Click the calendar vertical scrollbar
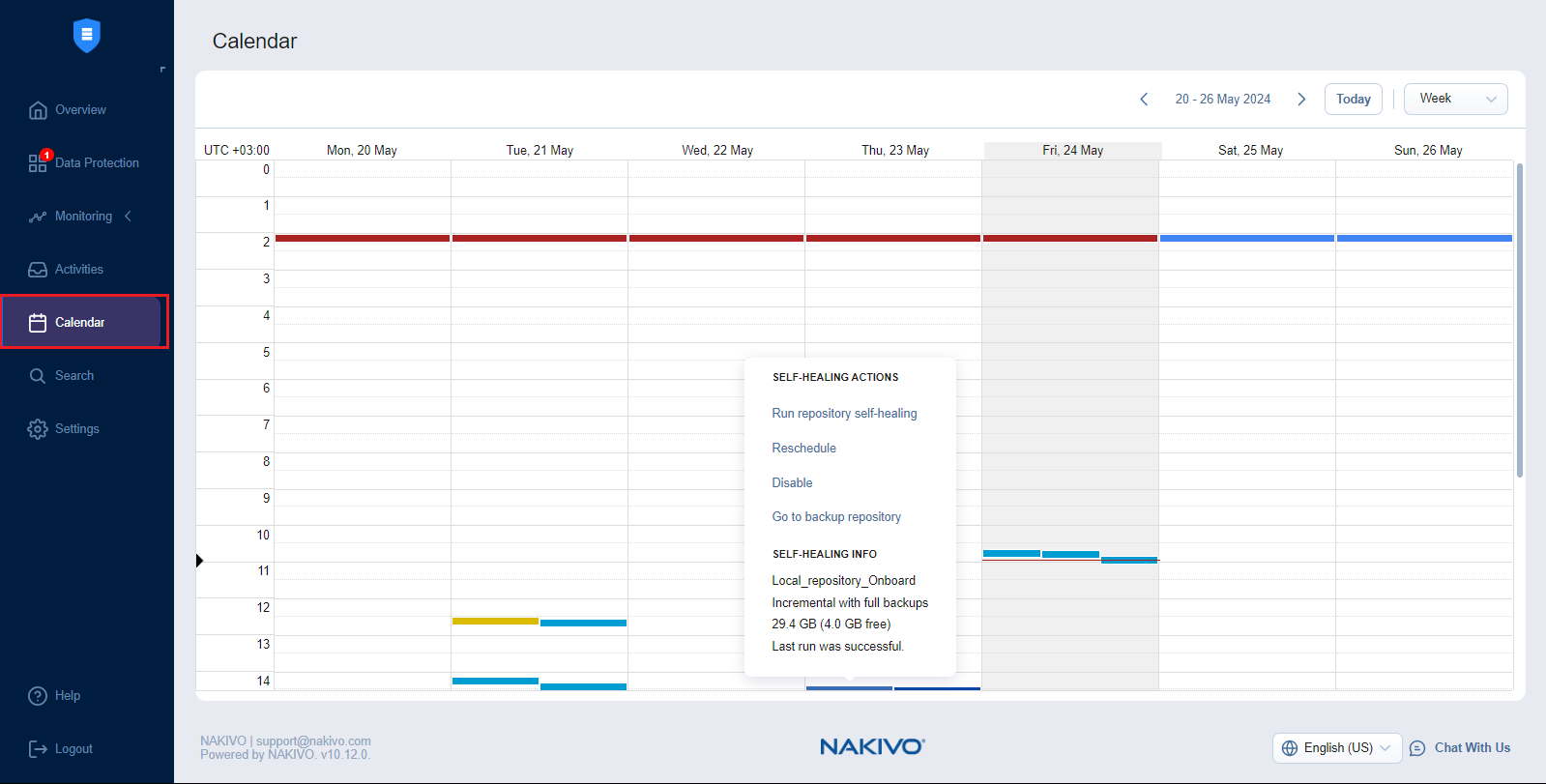This screenshot has height=784, width=1546. 1519,319
